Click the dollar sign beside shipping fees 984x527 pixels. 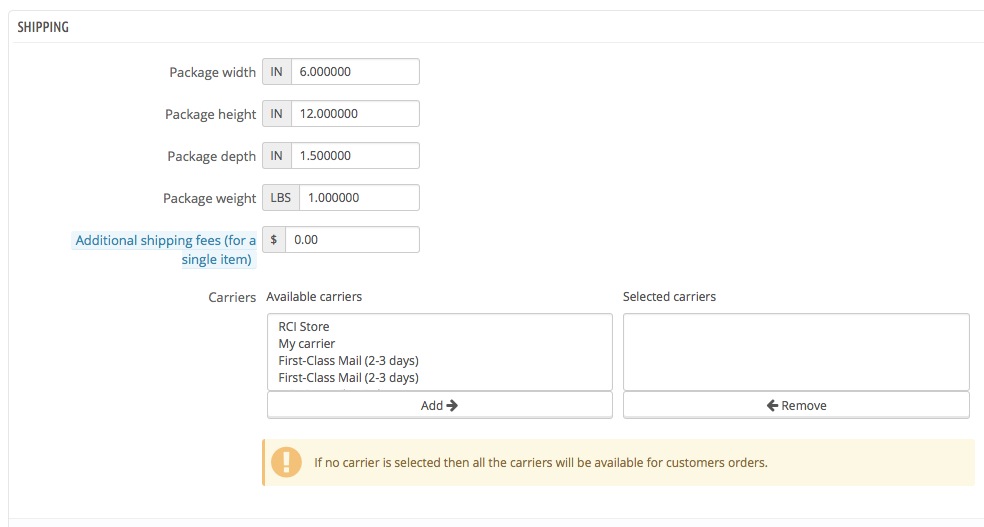(274, 240)
